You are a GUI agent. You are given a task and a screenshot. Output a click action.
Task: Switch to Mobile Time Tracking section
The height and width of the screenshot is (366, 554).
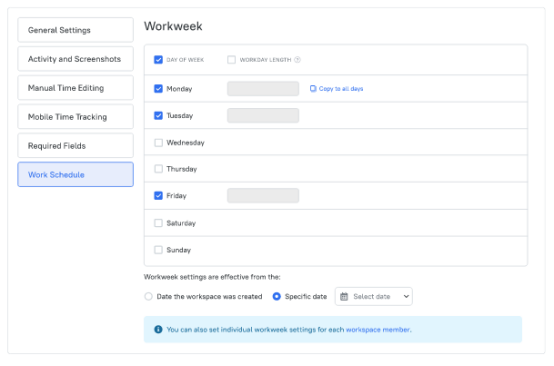(75, 117)
